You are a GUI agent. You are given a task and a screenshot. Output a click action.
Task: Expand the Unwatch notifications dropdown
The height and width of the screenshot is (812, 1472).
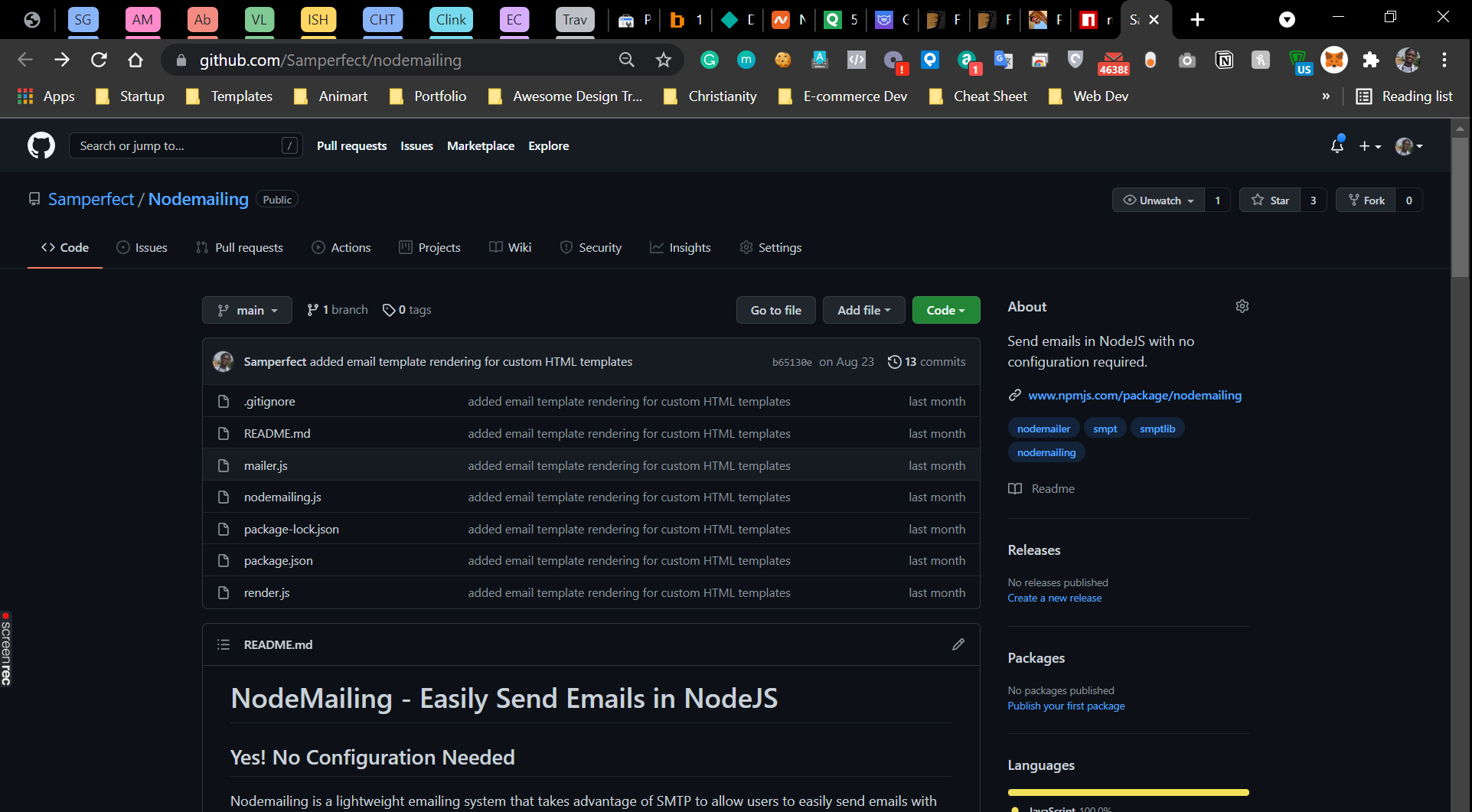point(1158,201)
